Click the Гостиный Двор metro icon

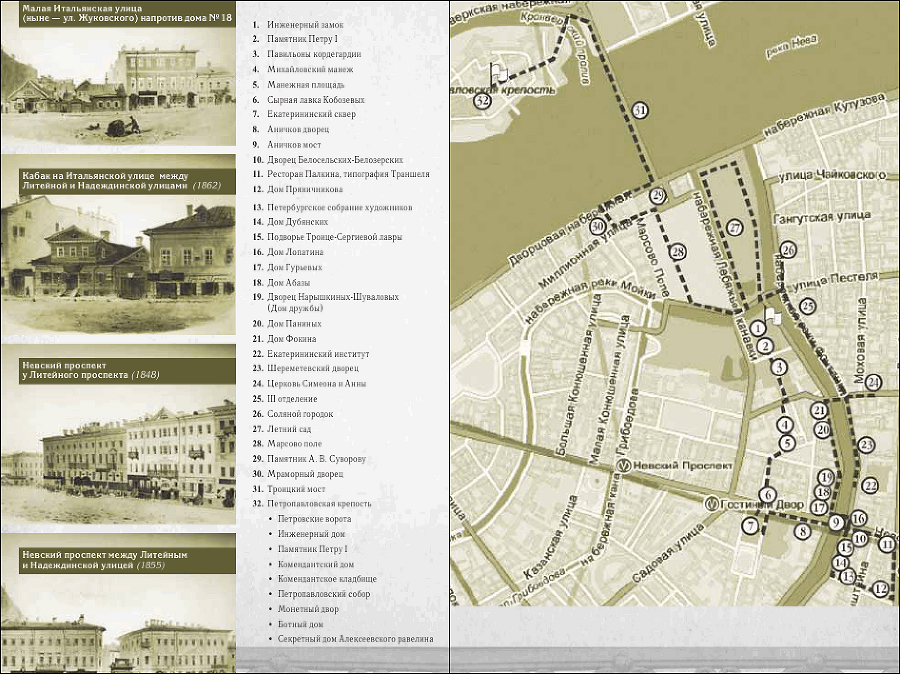click(x=713, y=504)
